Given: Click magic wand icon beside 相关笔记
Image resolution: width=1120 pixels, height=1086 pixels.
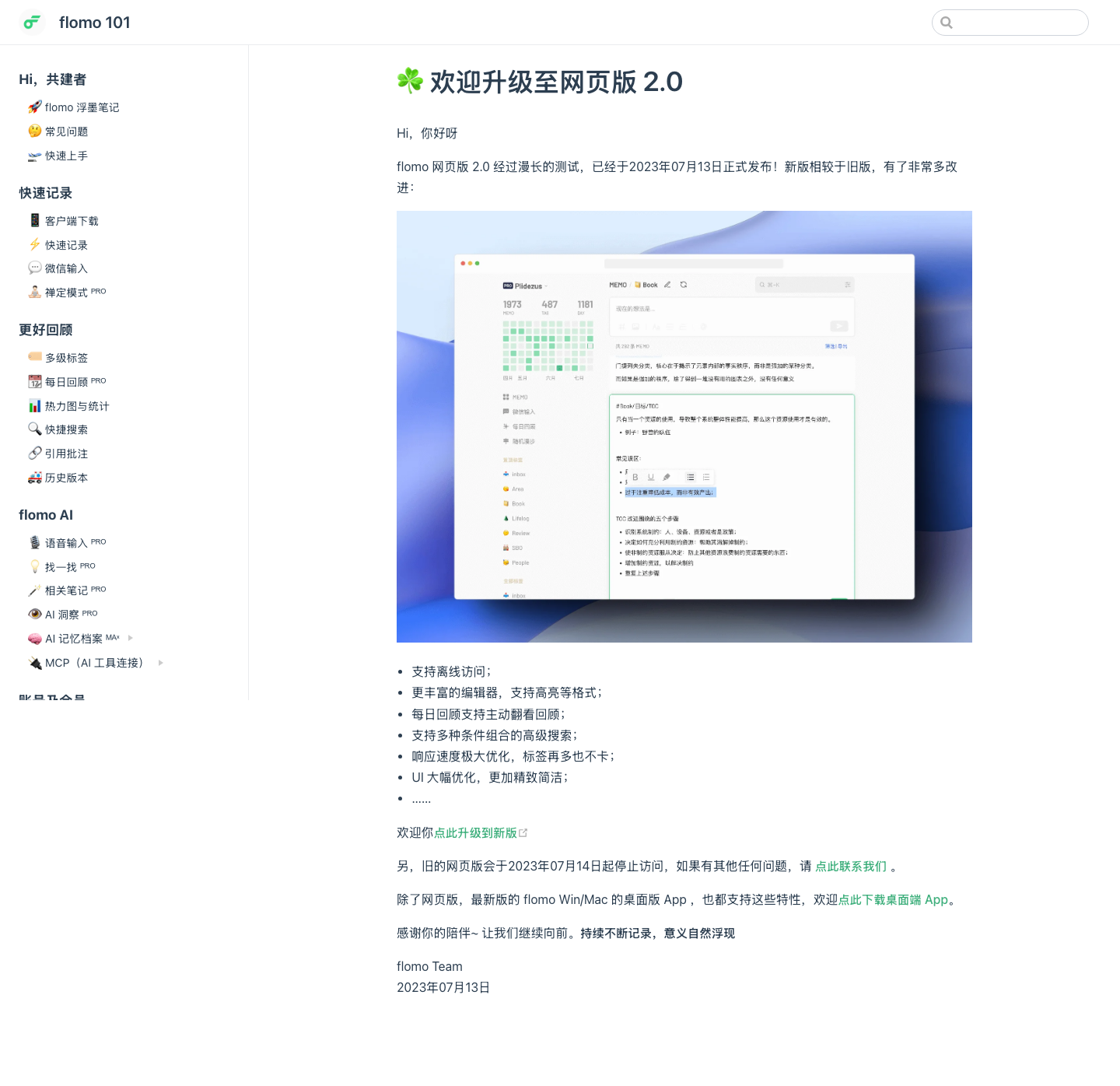Looking at the screenshot, I should click(35, 590).
